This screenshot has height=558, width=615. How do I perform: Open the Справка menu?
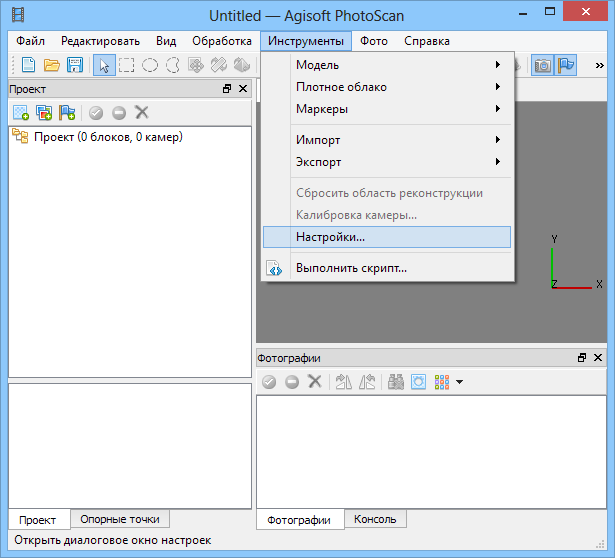click(x=427, y=41)
